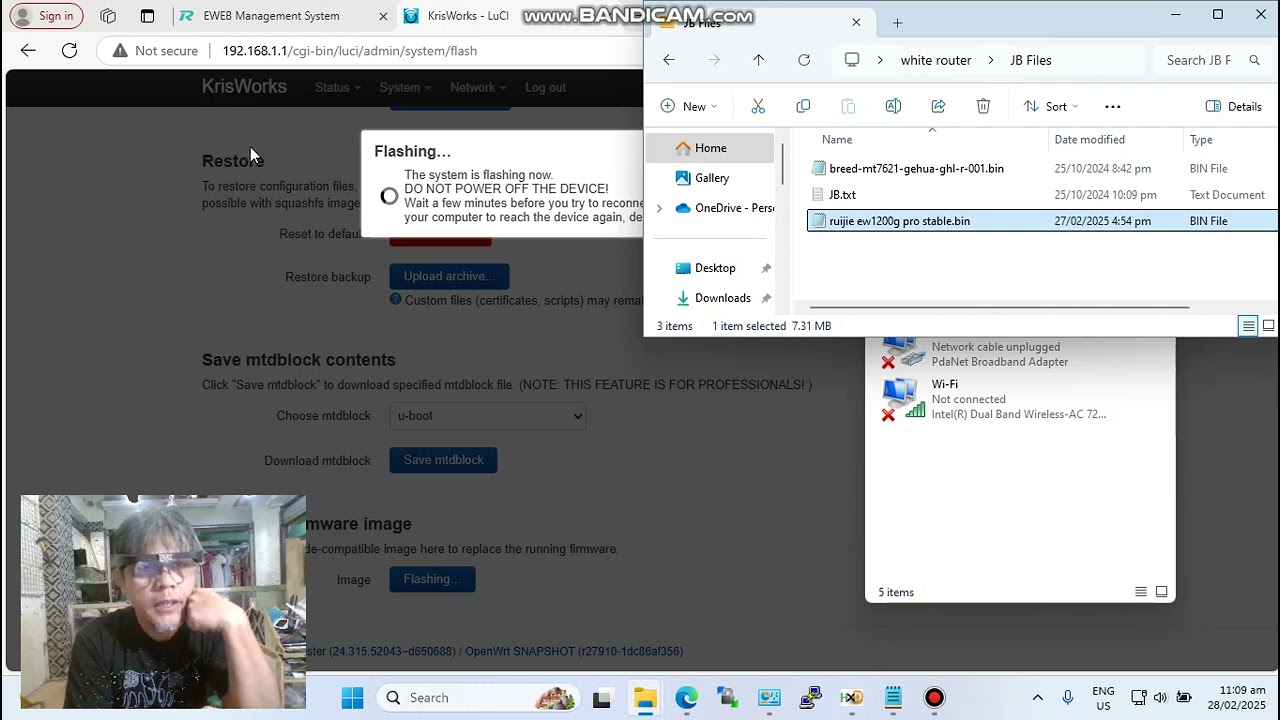The image size is (1280, 720).
Task: Open Notepad icon on the taskbar
Action: (893, 698)
